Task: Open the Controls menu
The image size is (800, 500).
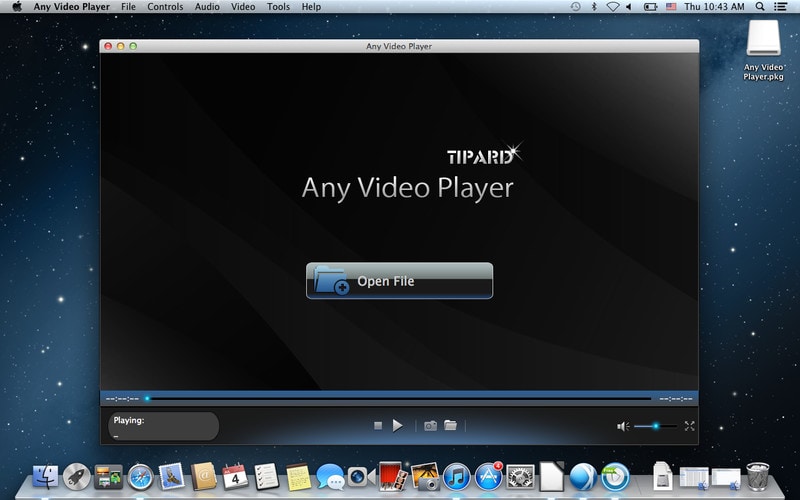Action: pyautogui.click(x=165, y=7)
